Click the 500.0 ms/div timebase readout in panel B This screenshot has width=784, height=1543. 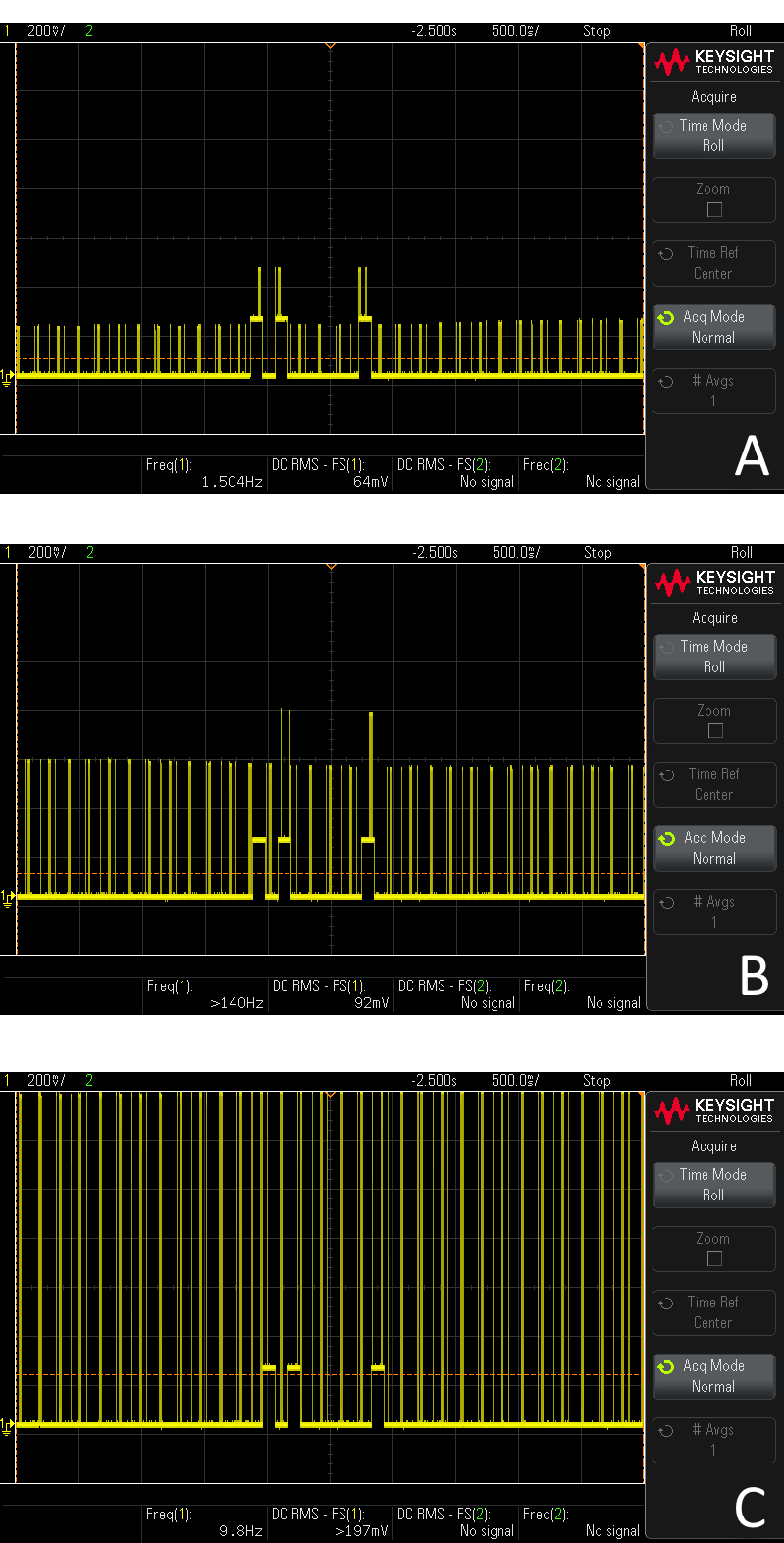[x=515, y=553]
